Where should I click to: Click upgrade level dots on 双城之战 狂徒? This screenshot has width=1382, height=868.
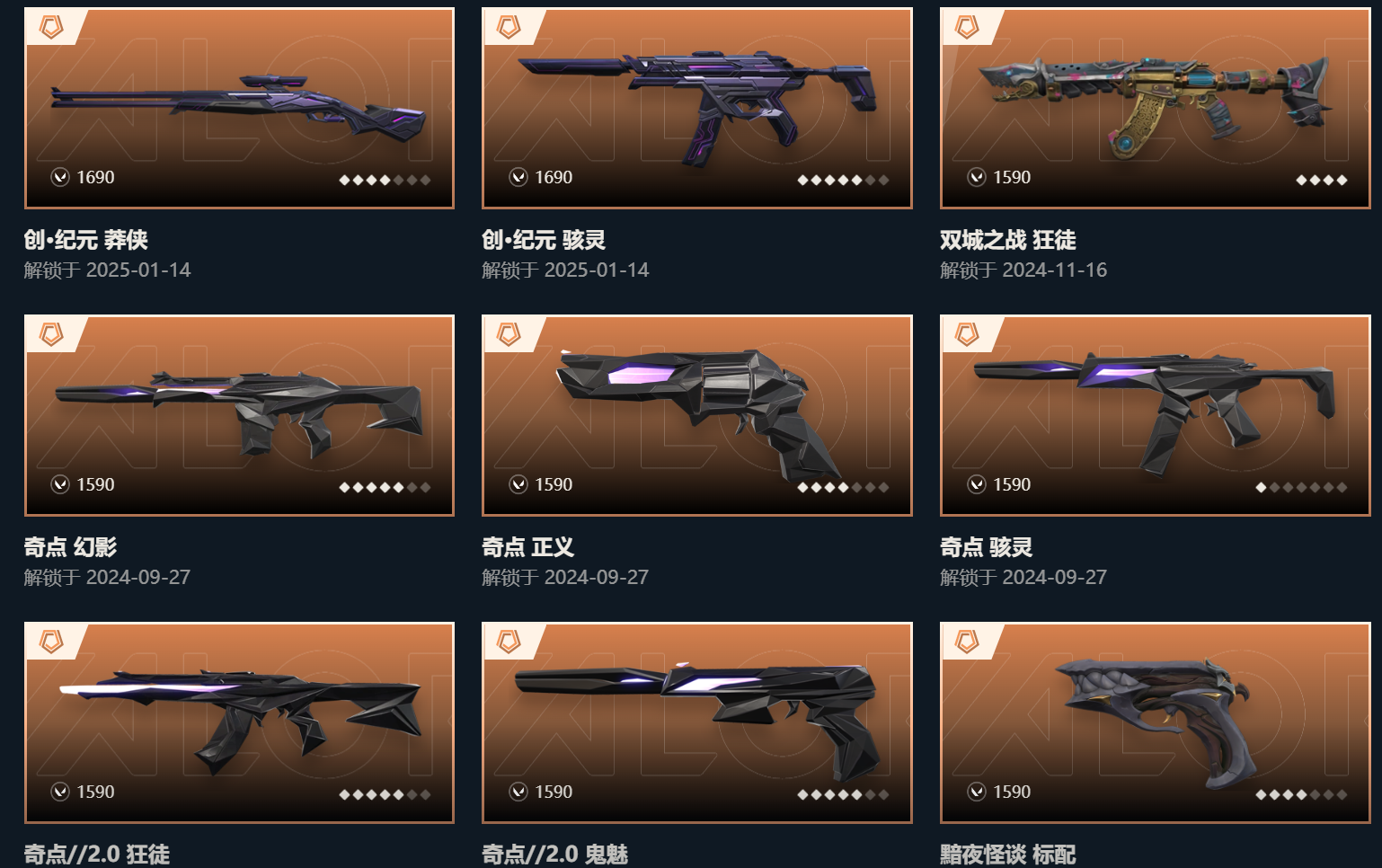pyautogui.click(x=1322, y=180)
